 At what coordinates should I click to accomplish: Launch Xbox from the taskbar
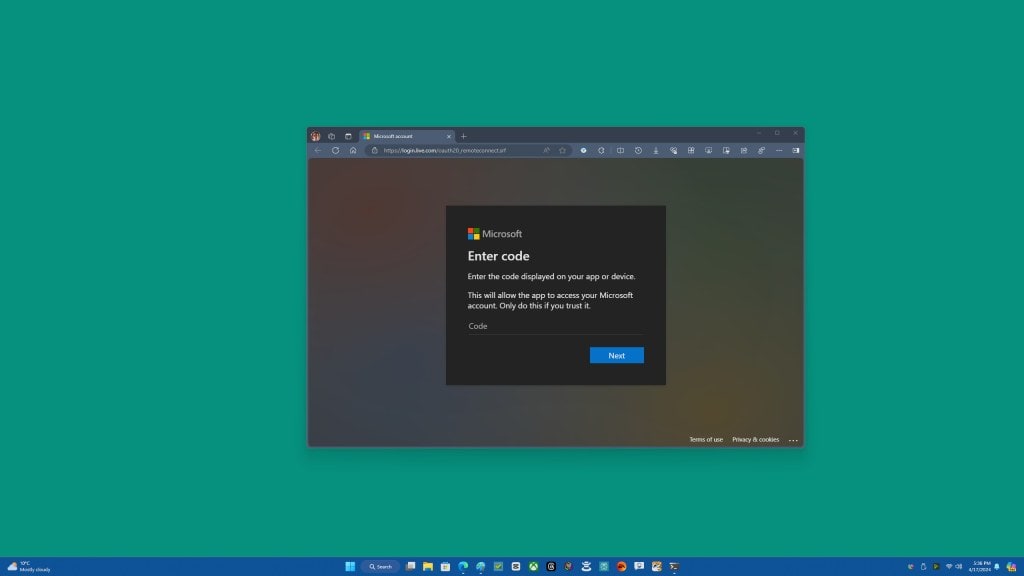(532, 566)
